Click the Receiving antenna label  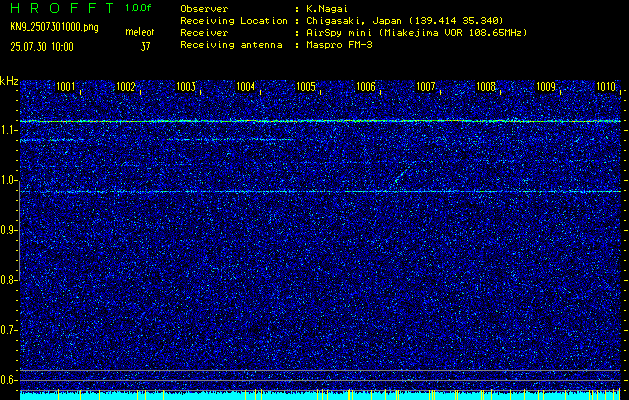click(231, 45)
